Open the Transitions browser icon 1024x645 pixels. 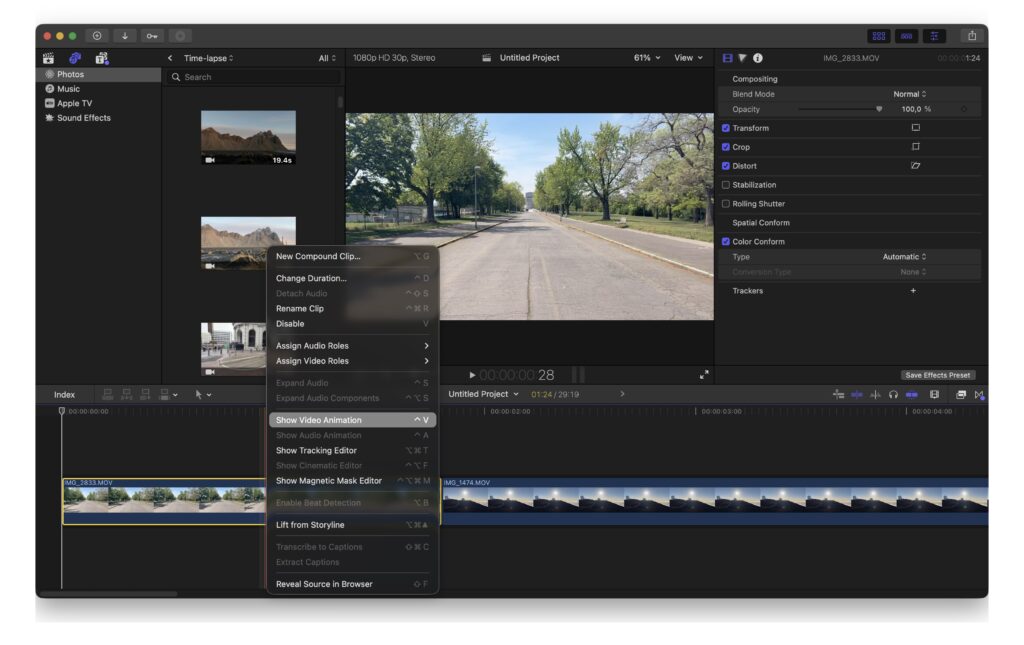979,394
